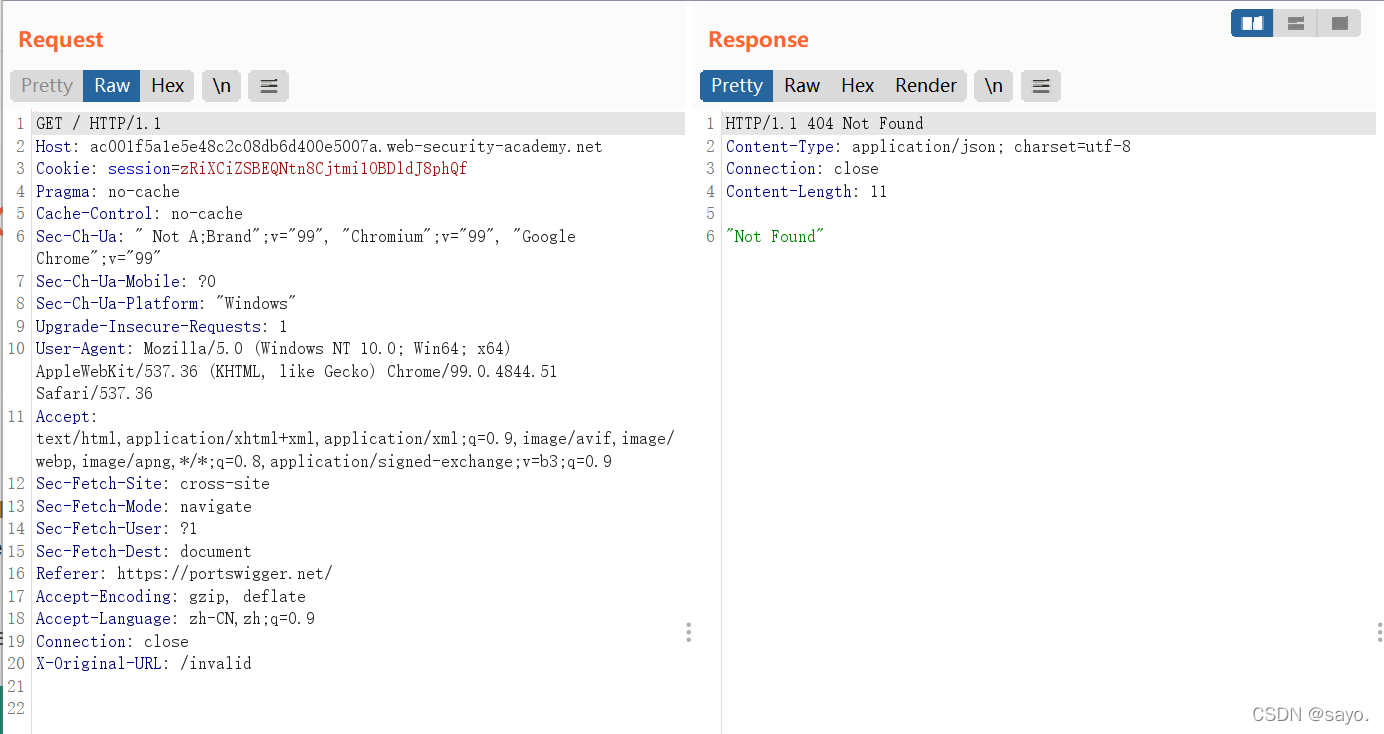The image size is (1384, 734).
Task: Click the request Connection: close header on line 19
Action: pyautogui.click(x=112, y=642)
